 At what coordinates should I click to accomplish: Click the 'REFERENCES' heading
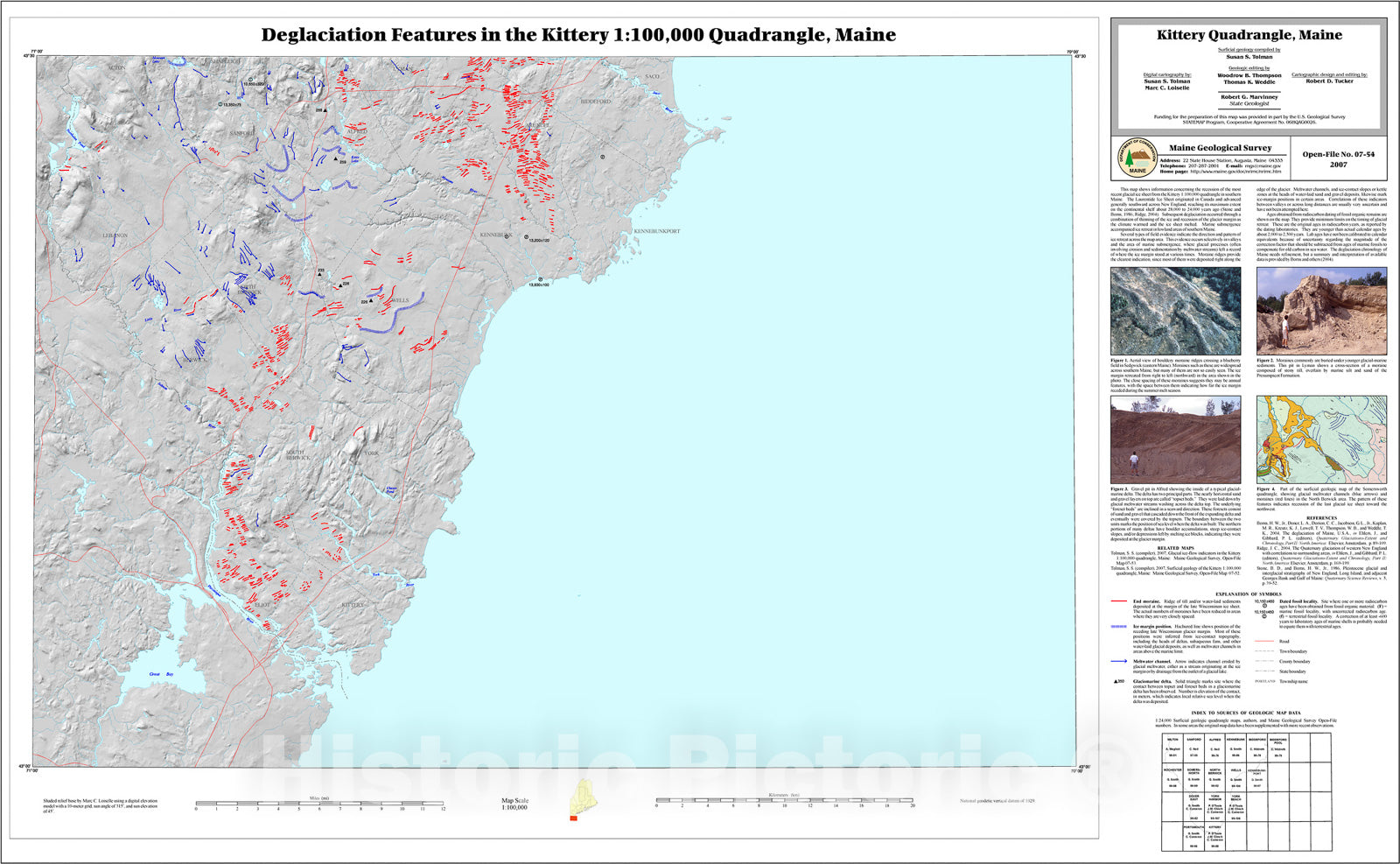(1321, 518)
